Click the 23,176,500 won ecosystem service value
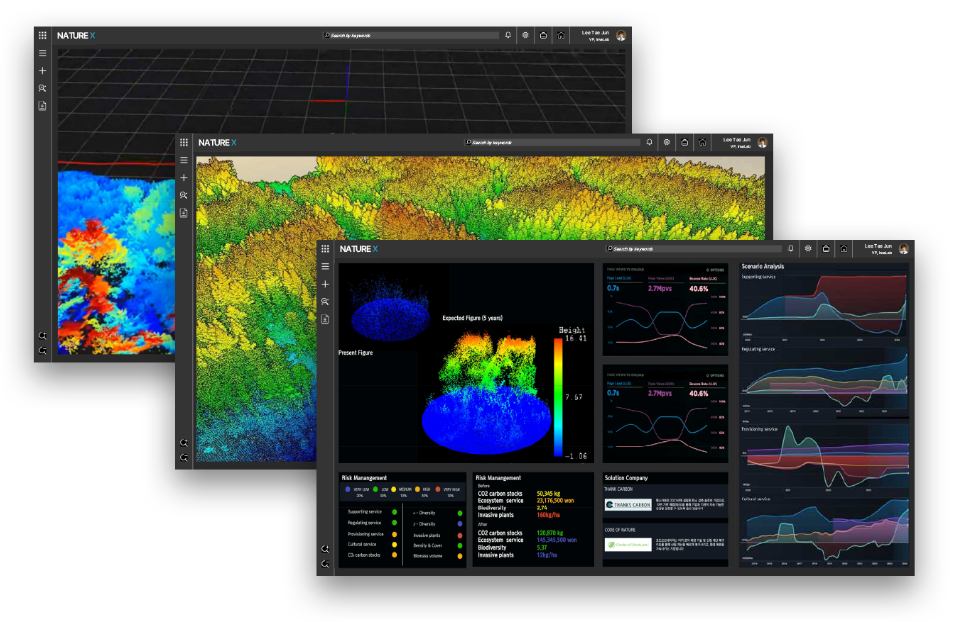 (x=555, y=500)
